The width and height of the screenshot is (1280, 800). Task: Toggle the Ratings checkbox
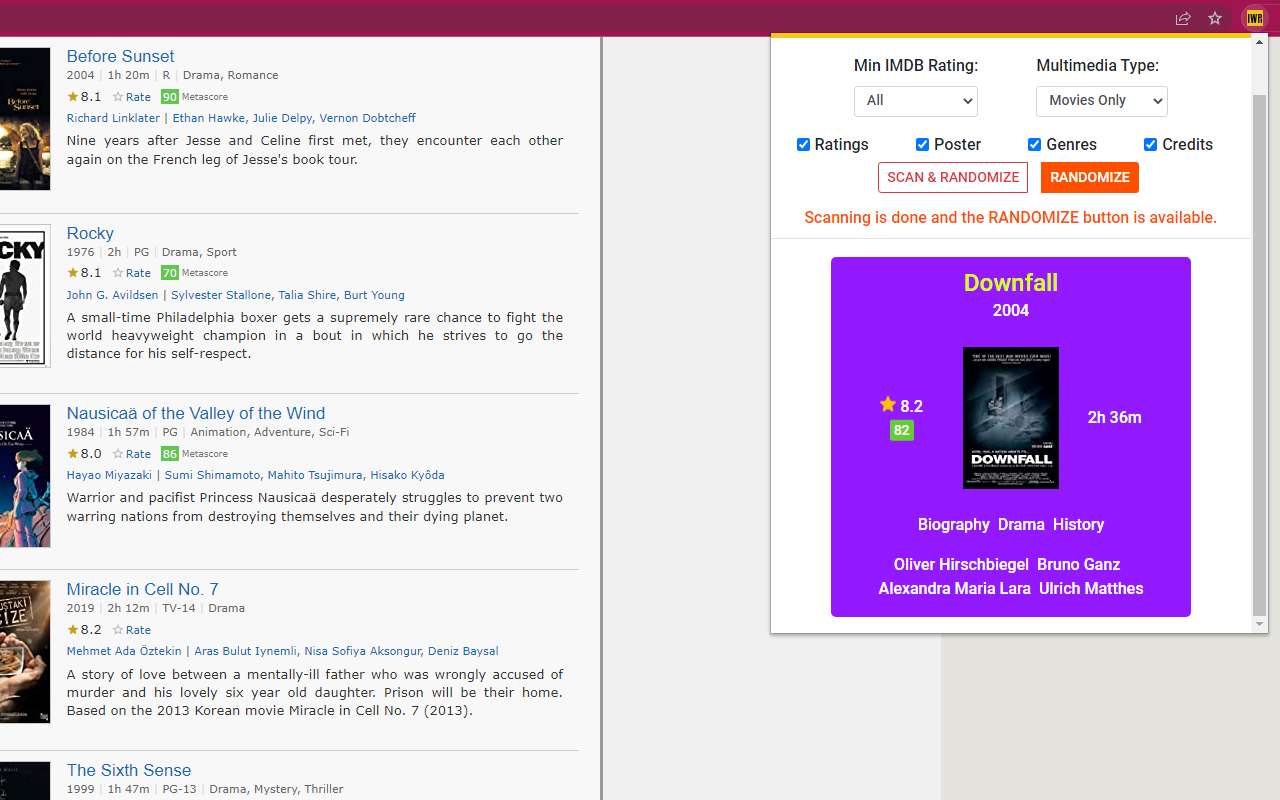coord(803,145)
